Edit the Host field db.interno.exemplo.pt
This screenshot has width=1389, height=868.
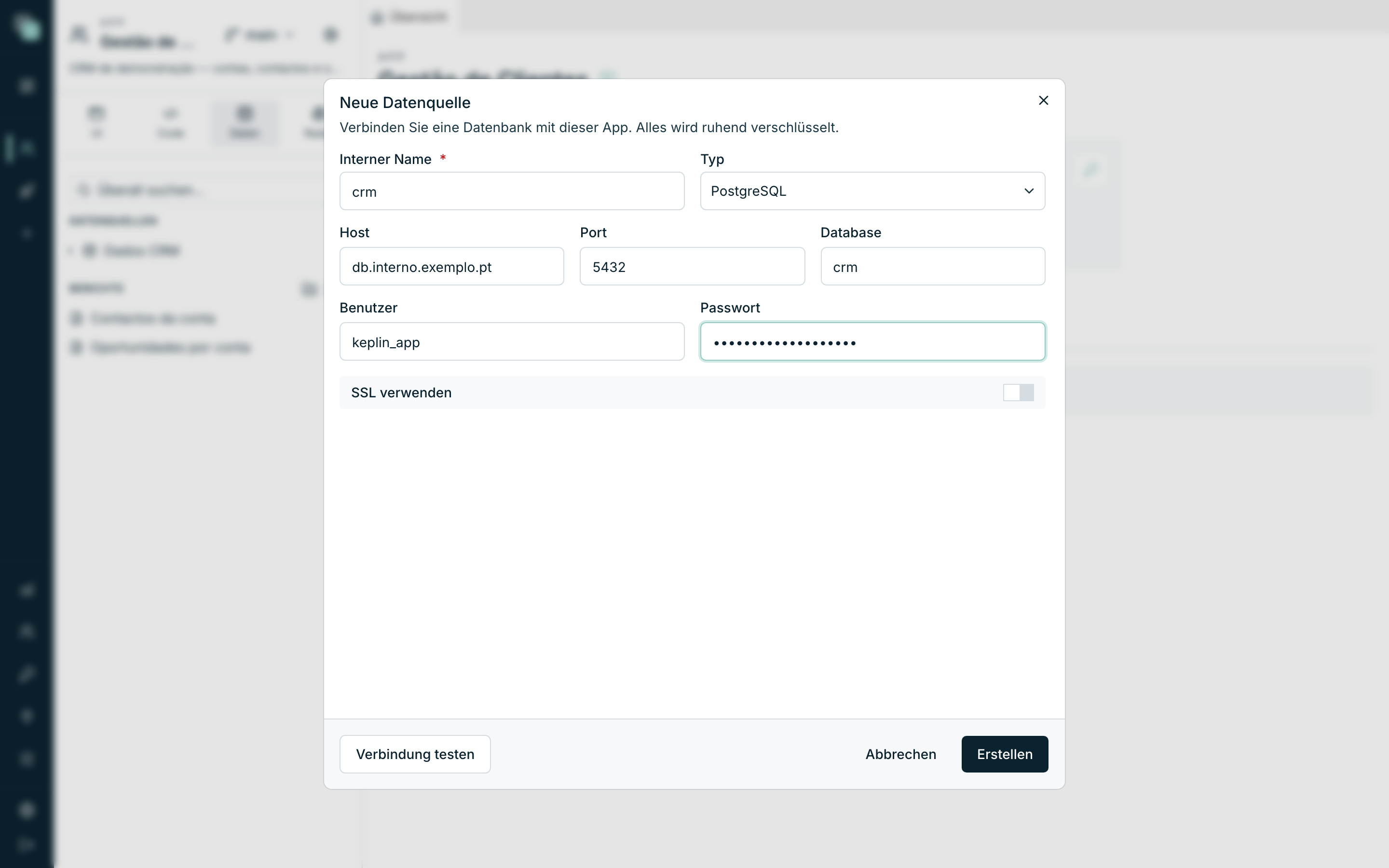tap(452, 266)
